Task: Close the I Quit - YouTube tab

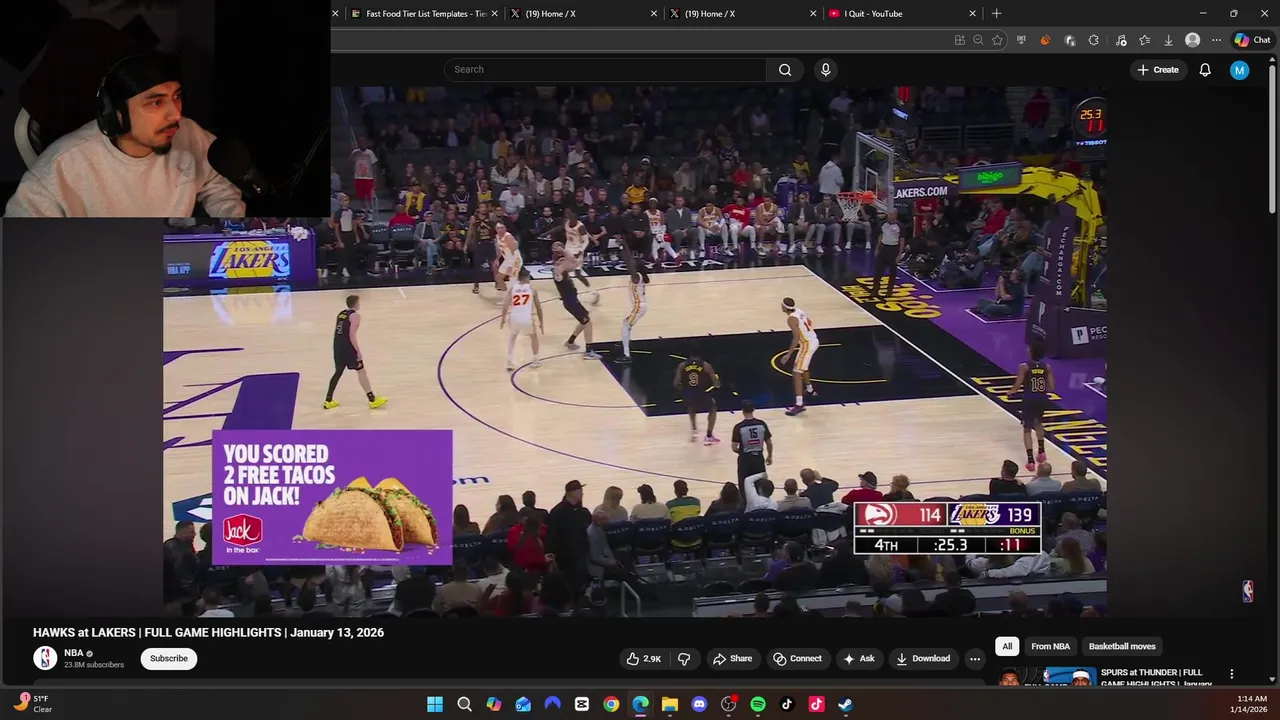Action: click(x=972, y=13)
